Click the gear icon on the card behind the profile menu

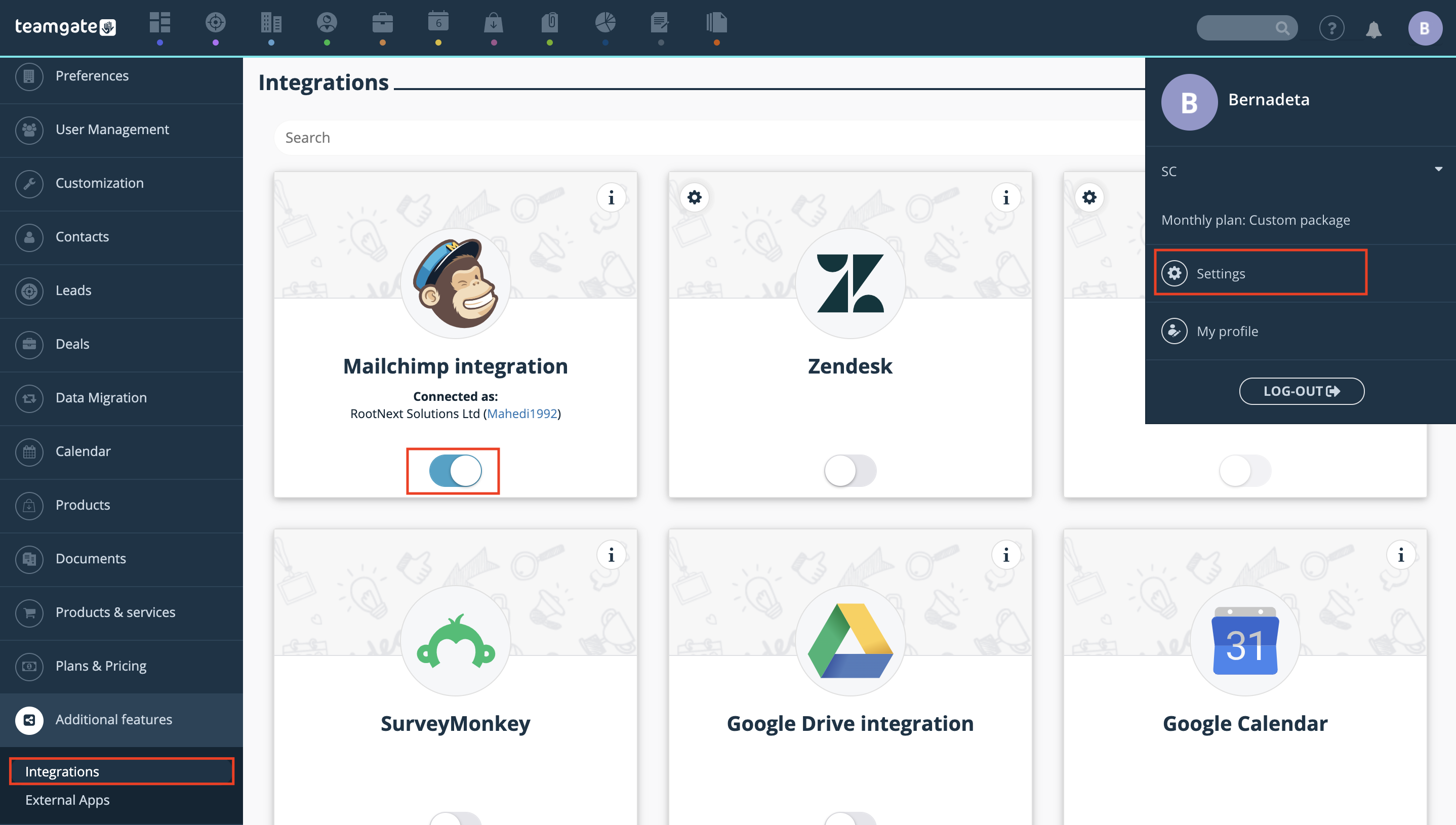tap(1089, 197)
